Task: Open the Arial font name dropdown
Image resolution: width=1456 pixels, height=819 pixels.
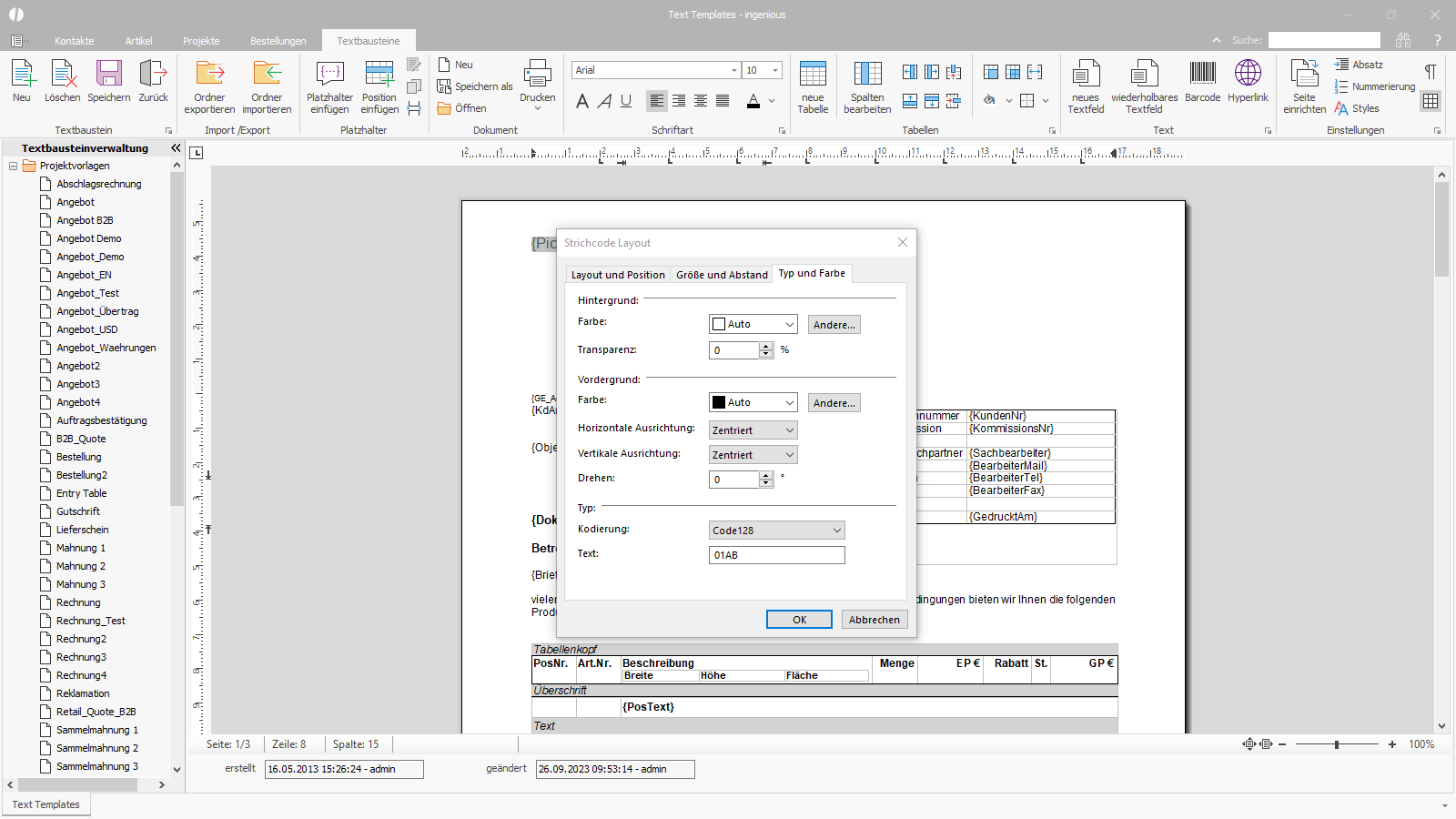Action: click(734, 70)
